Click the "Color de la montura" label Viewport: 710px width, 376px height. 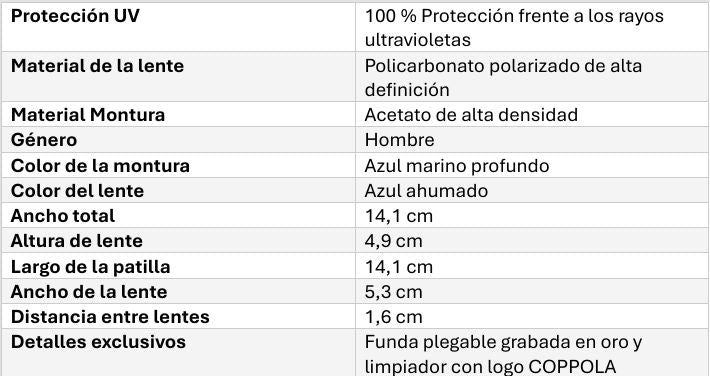(x=100, y=166)
